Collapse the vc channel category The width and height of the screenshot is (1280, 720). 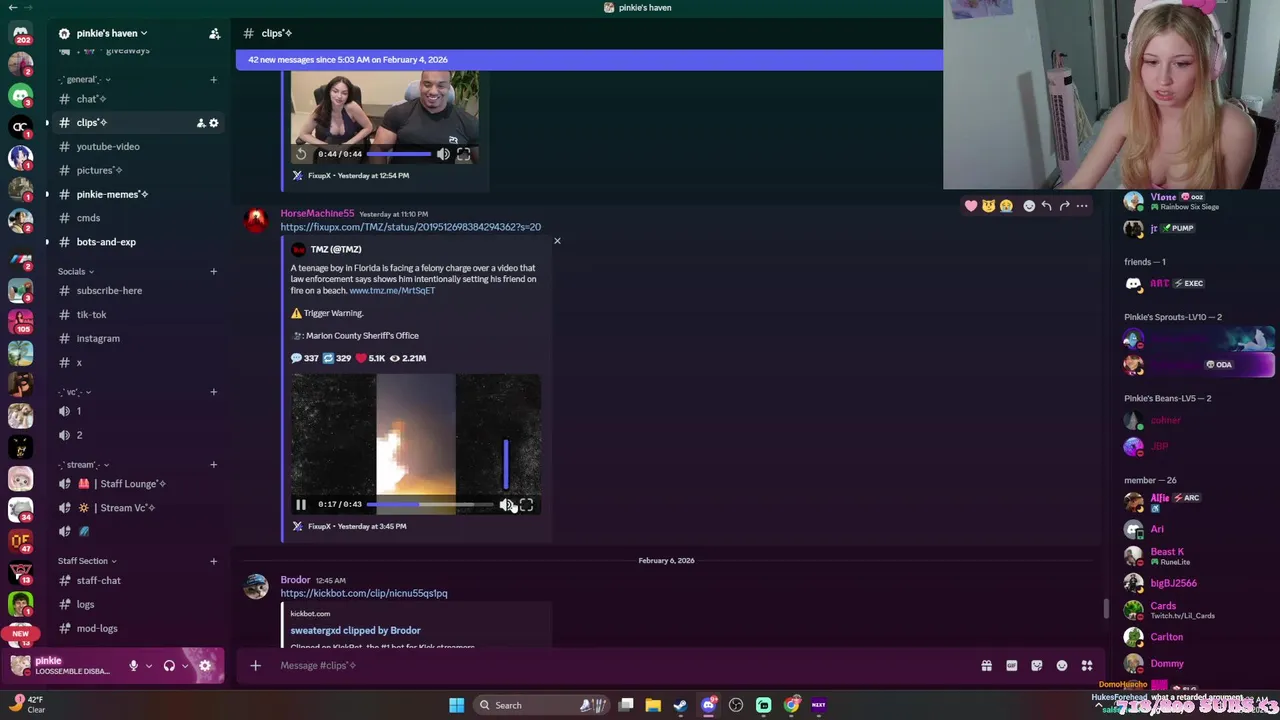click(75, 392)
